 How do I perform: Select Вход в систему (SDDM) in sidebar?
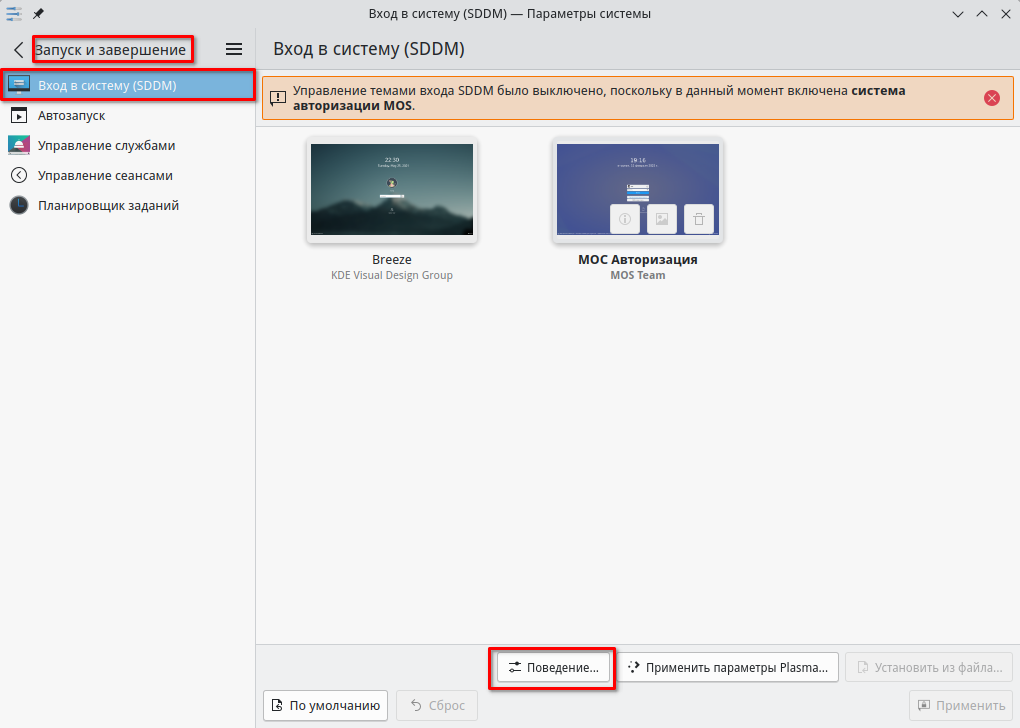128,85
